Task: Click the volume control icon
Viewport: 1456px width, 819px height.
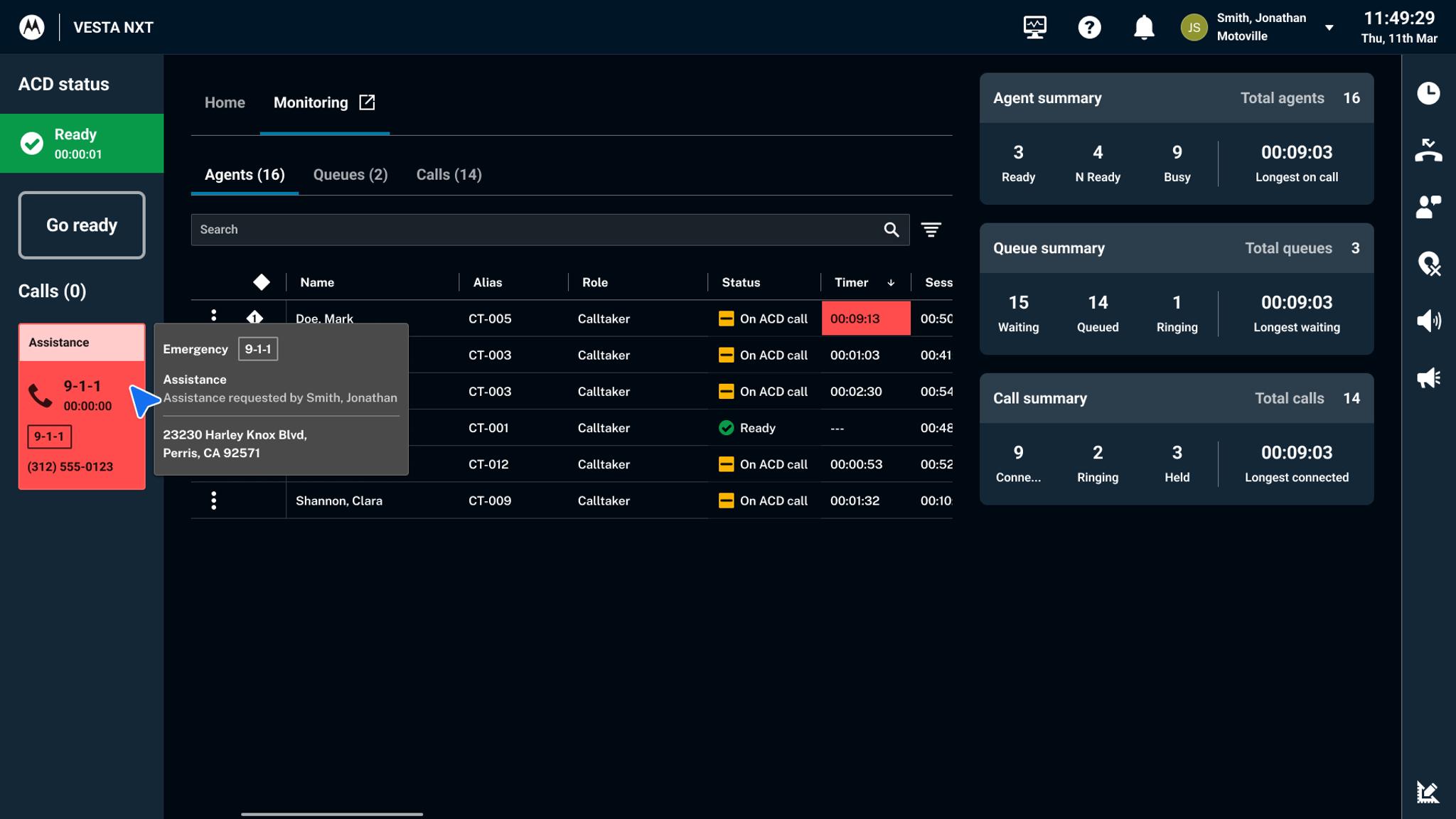Action: [x=1429, y=321]
